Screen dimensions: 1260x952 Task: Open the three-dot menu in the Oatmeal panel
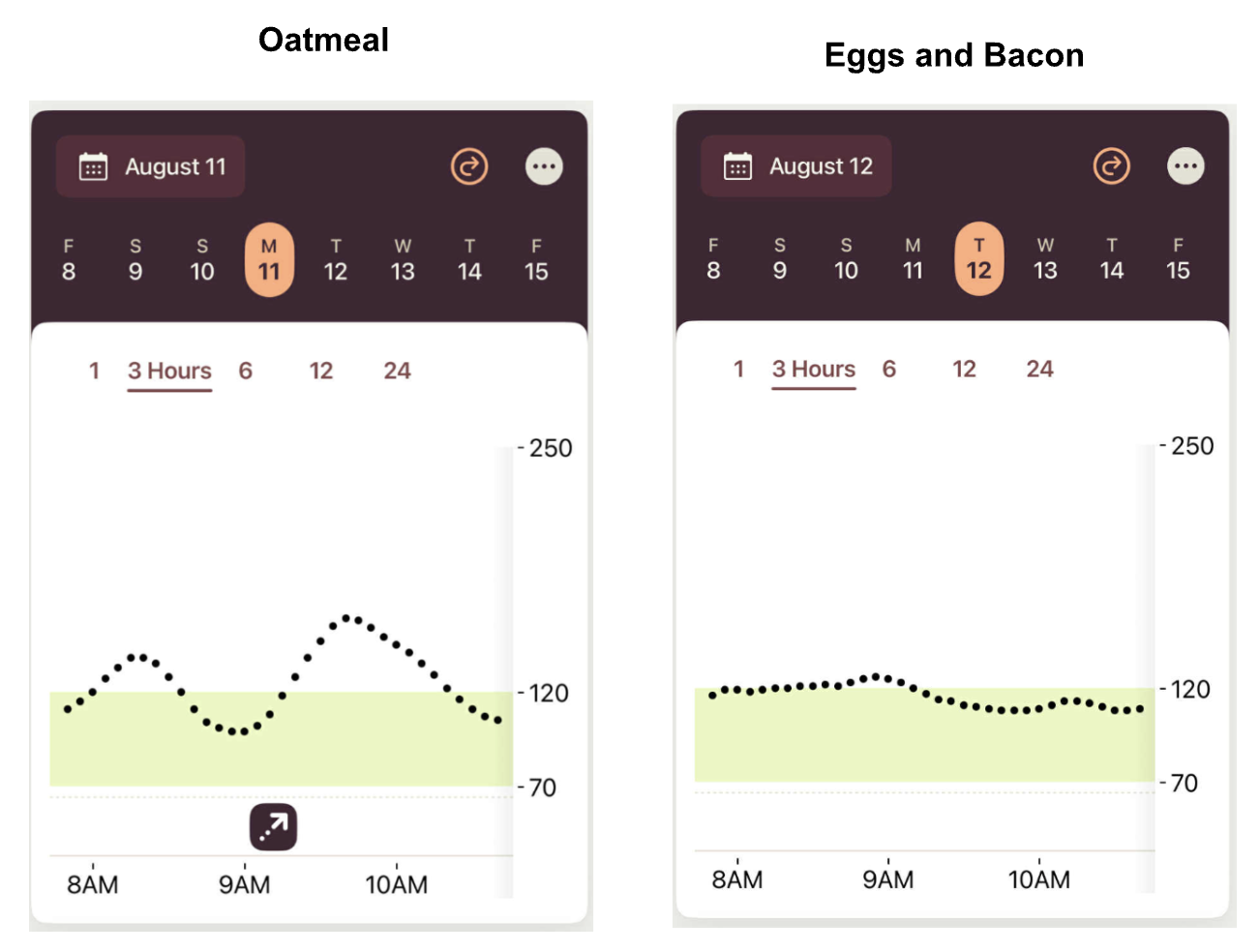[544, 166]
